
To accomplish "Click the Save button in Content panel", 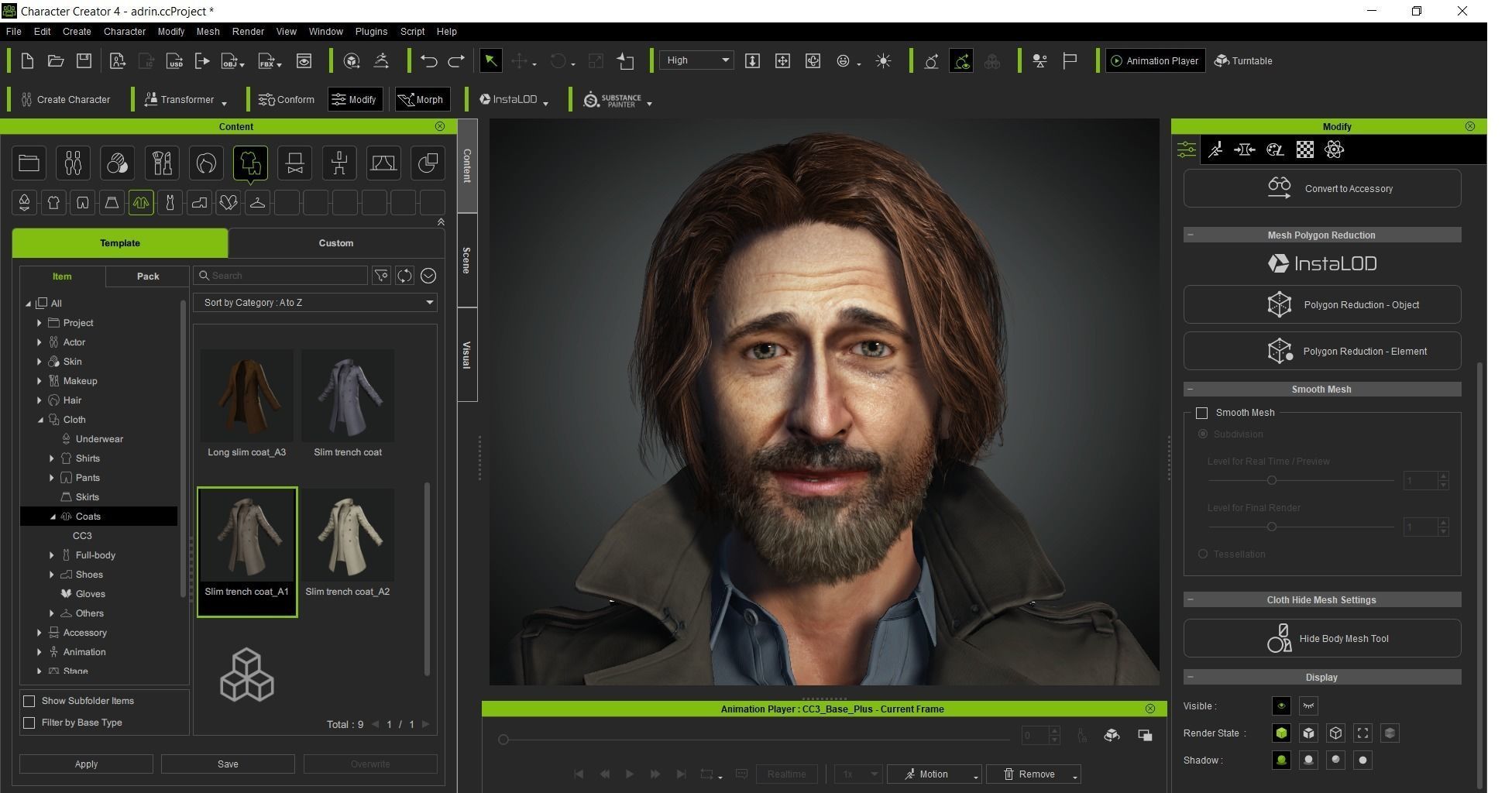I will coord(228,764).
